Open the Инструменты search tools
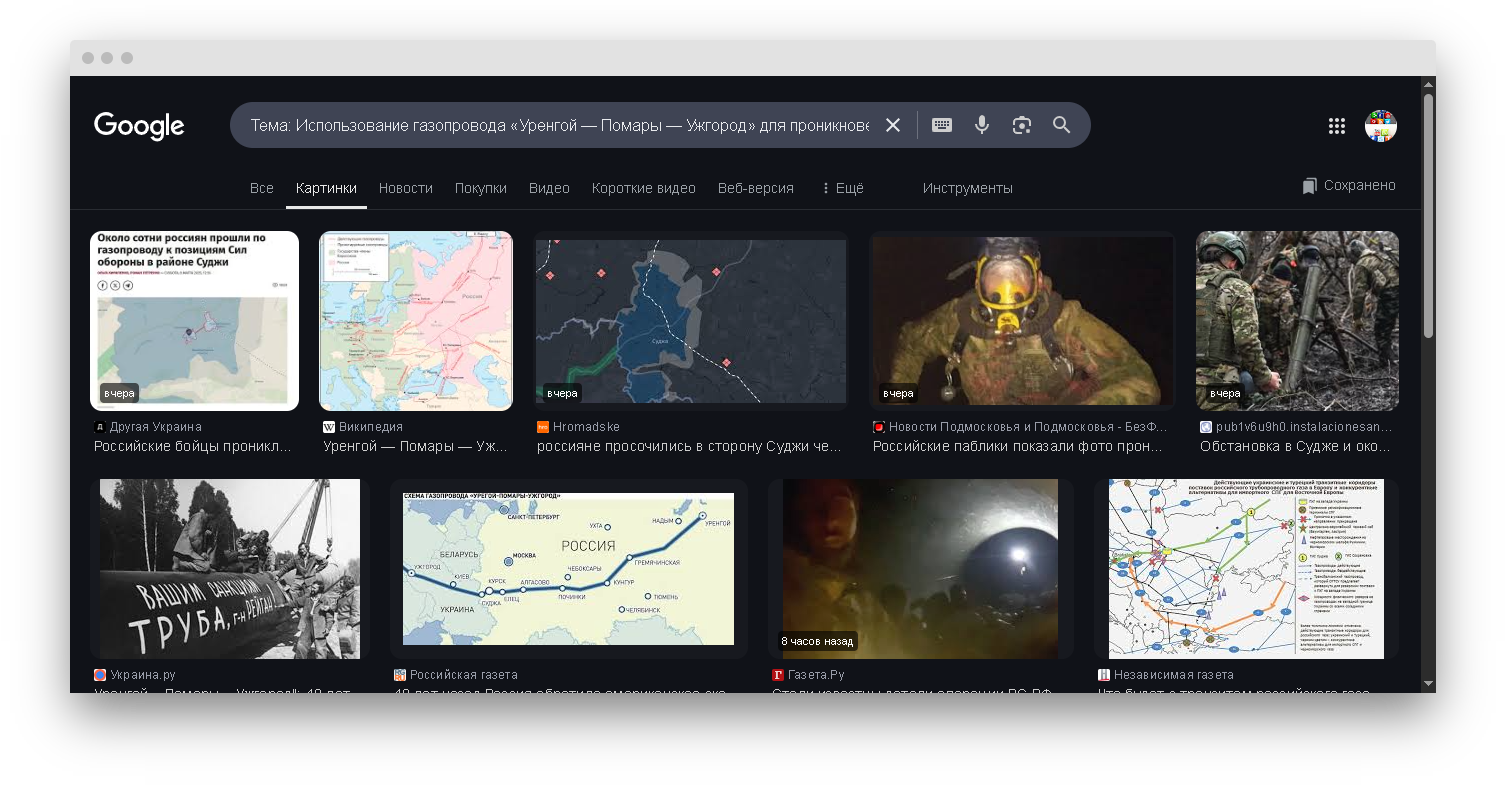Viewport: 1506px width, 793px height. point(968,188)
